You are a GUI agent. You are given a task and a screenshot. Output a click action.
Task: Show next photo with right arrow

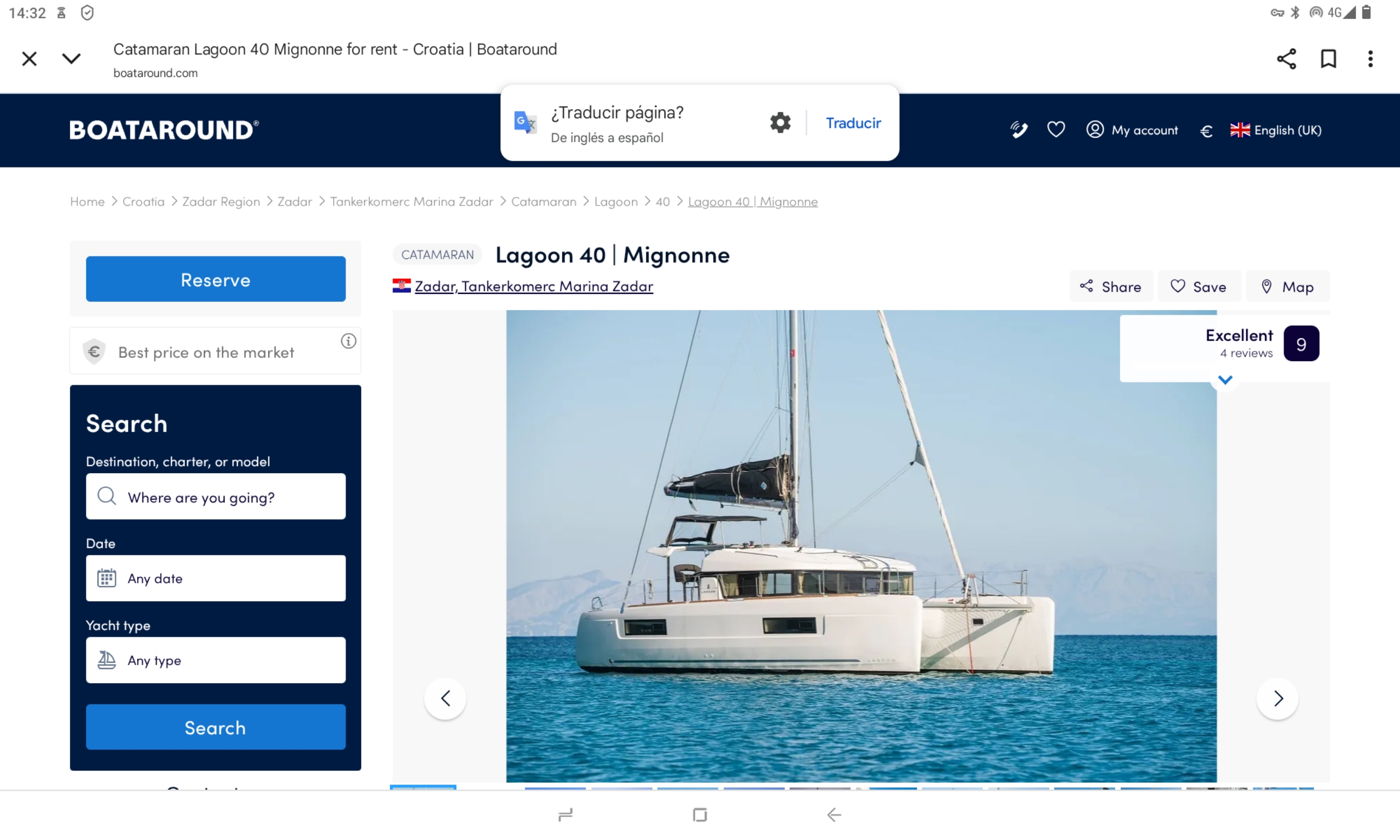coord(1277,698)
